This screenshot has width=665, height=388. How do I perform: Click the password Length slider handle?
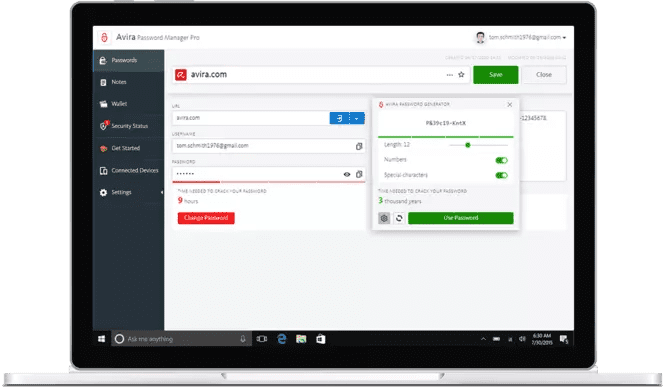pos(468,145)
